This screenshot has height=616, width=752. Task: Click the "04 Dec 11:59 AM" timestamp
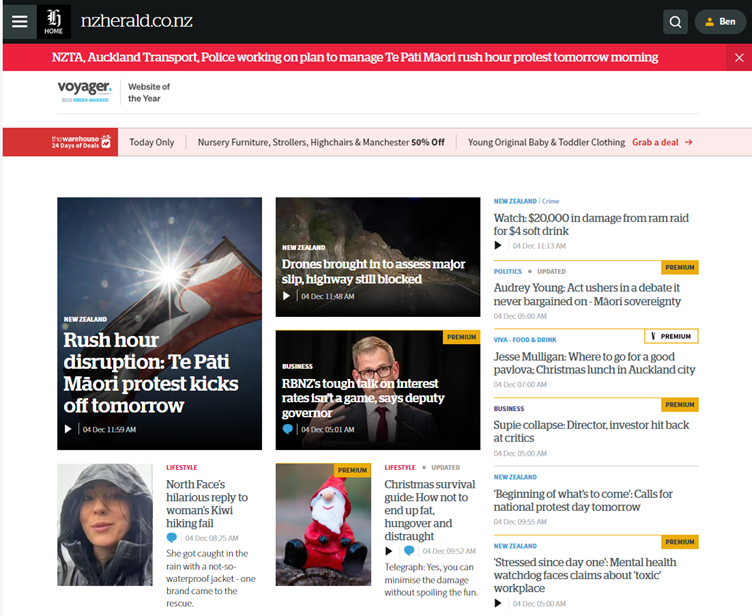point(109,429)
